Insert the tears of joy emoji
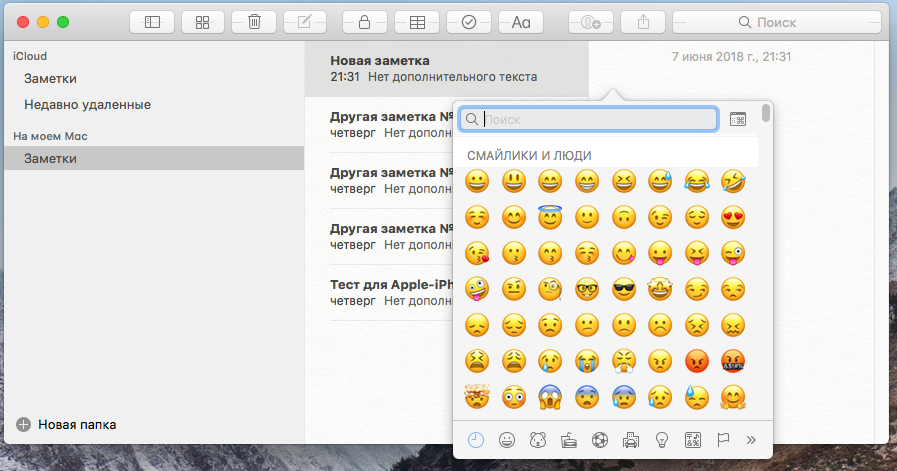This screenshot has width=897, height=471. [x=697, y=181]
